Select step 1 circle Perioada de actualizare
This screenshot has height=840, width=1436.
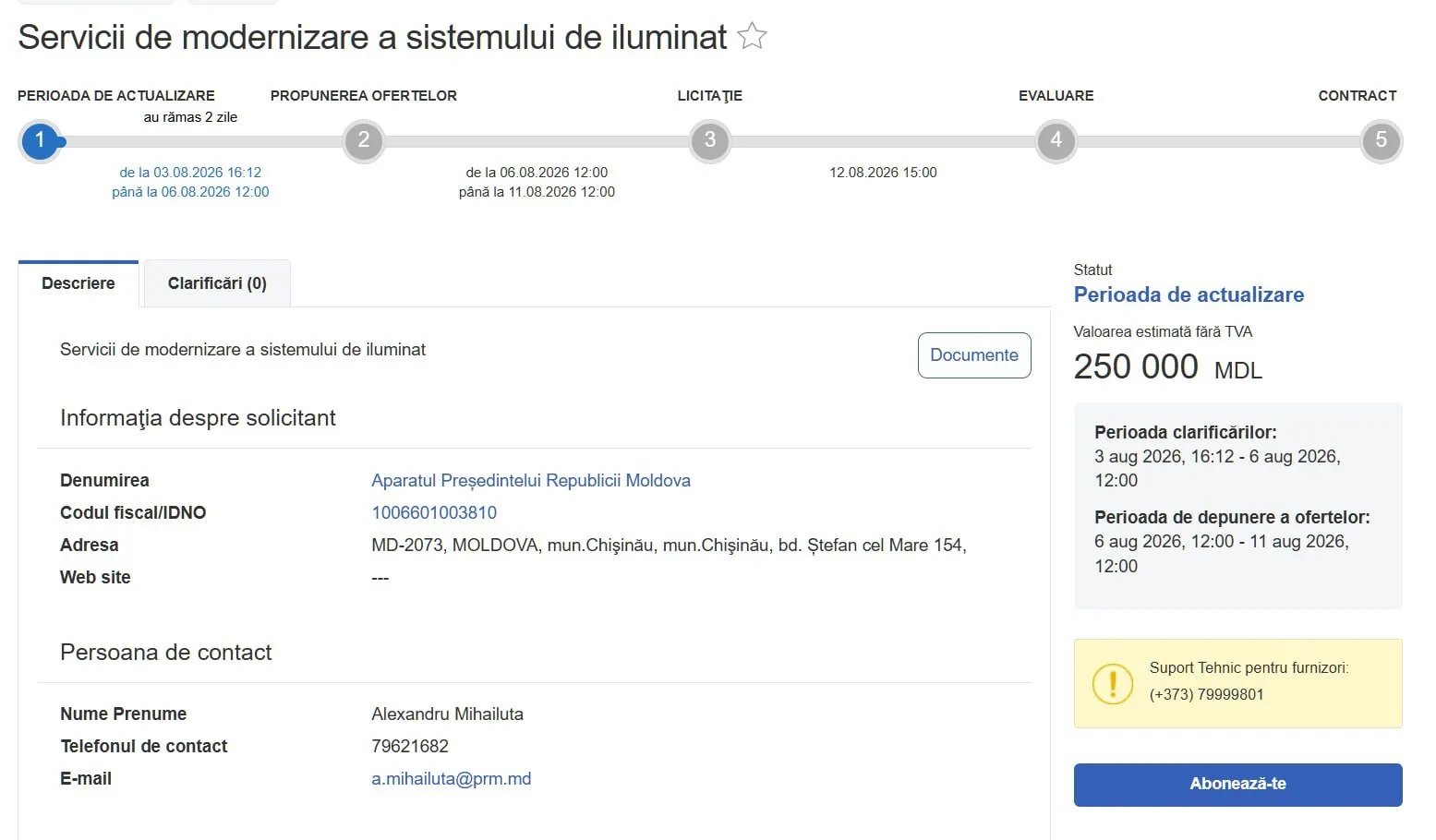(x=40, y=141)
